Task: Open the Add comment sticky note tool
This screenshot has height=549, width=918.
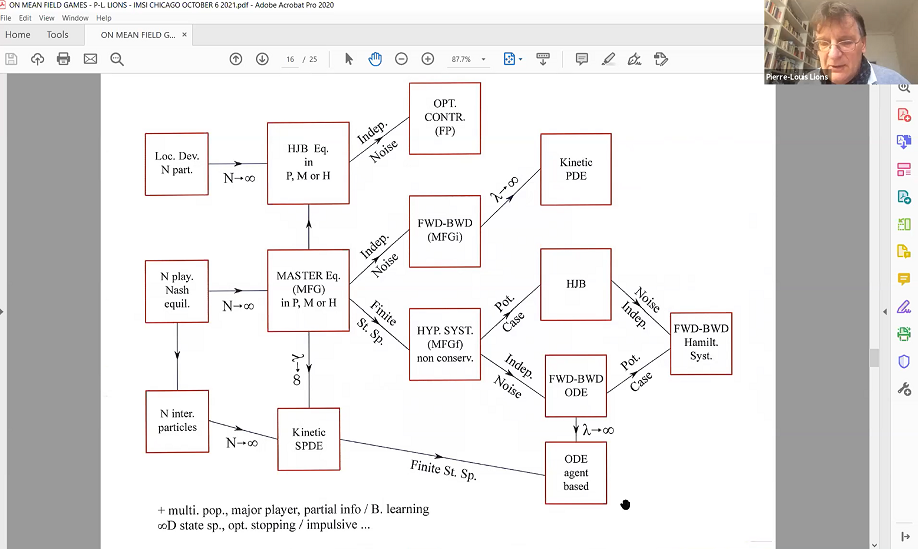Action: [582, 59]
